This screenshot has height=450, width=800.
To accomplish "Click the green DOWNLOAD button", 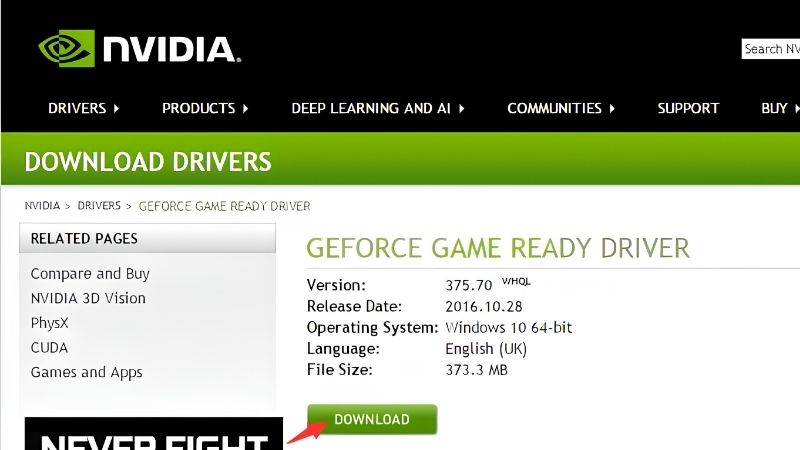I will click(x=372, y=419).
